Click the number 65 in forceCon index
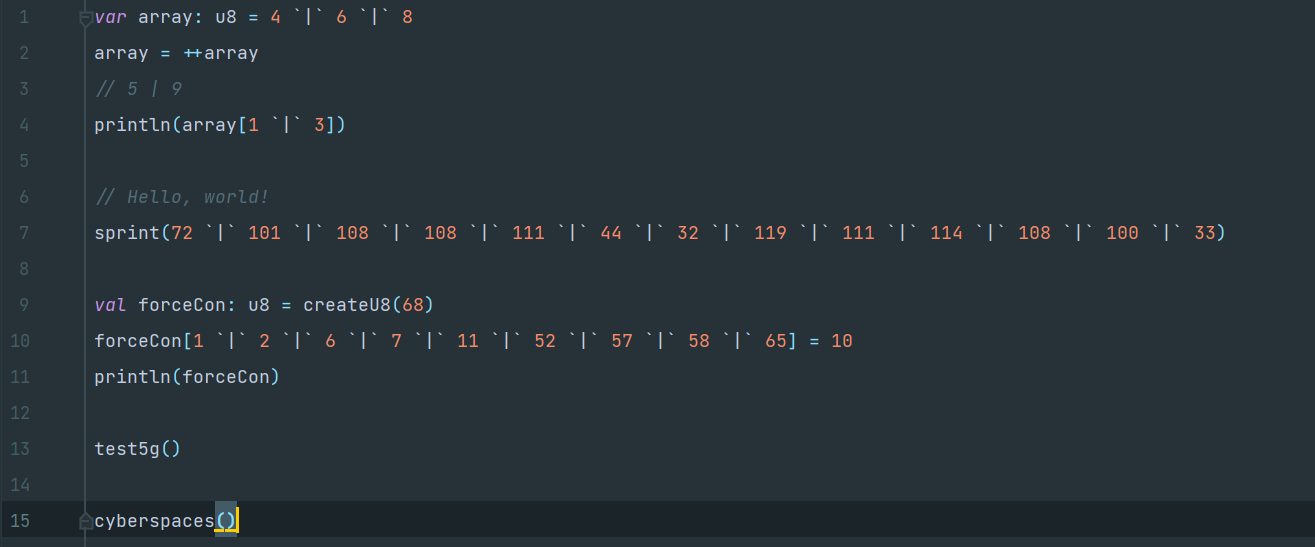Viewport: 1315px width, 547px height. 775,341
